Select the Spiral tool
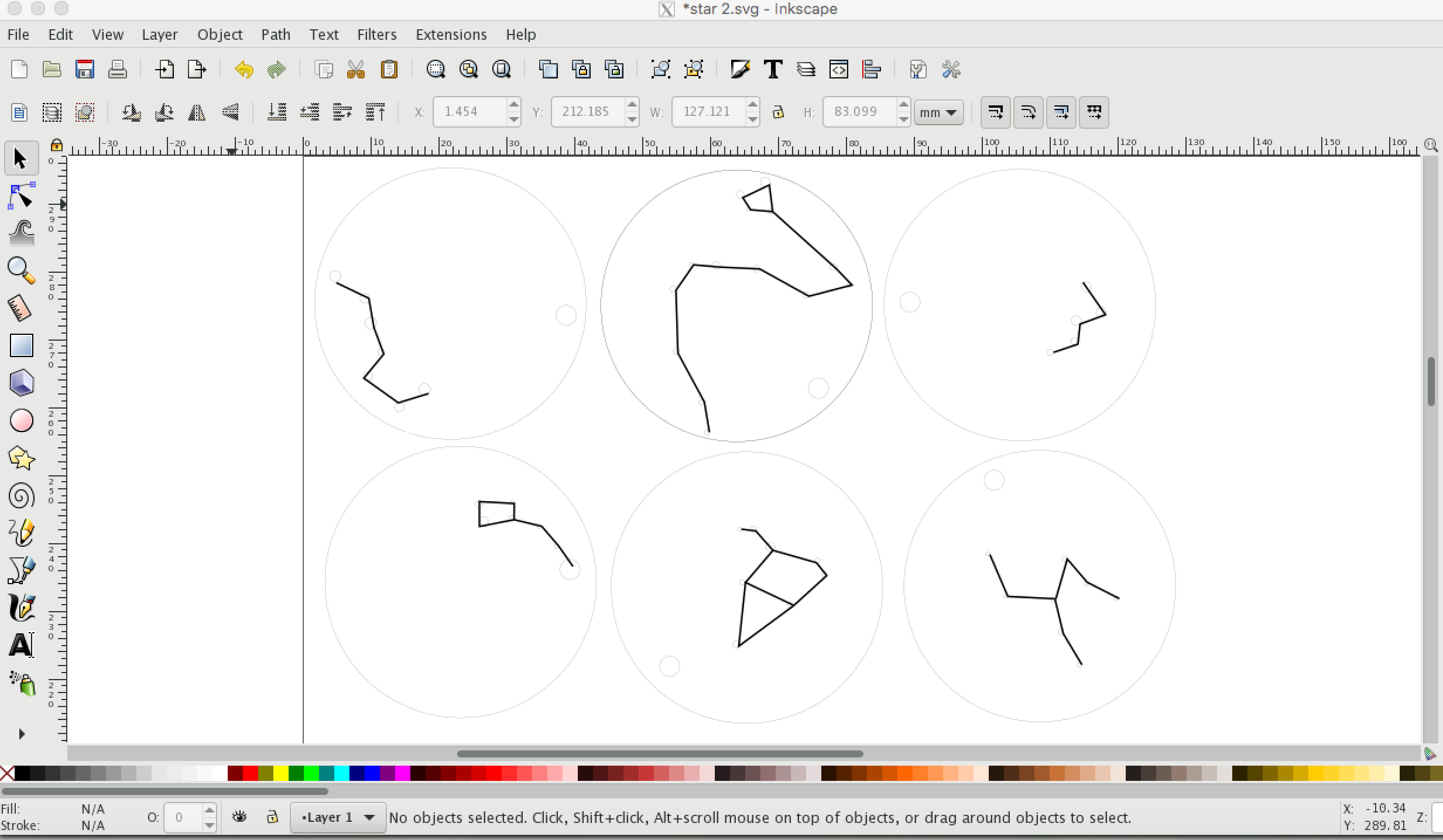The height and width of the screenshot is (840, 1443). 21,495
